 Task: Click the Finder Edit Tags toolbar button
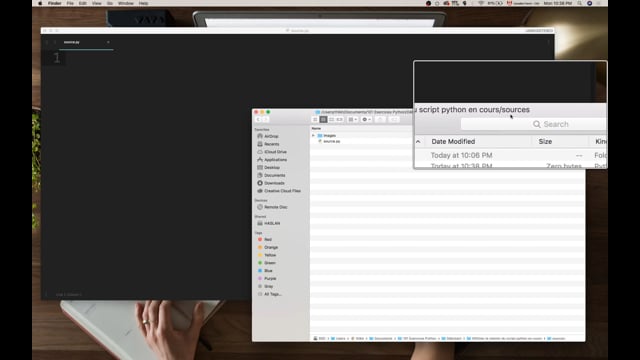point(394,119)
